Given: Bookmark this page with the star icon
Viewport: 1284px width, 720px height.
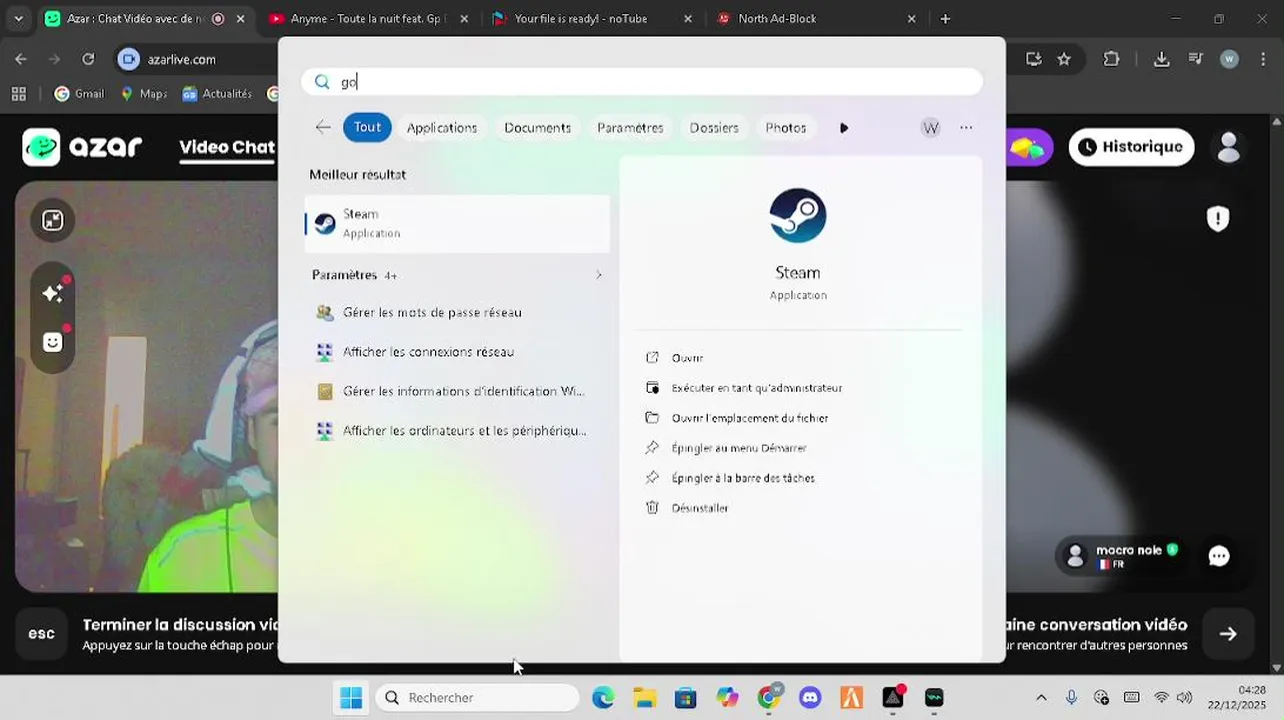Looking at the screenshot, I should point(1064,59).
